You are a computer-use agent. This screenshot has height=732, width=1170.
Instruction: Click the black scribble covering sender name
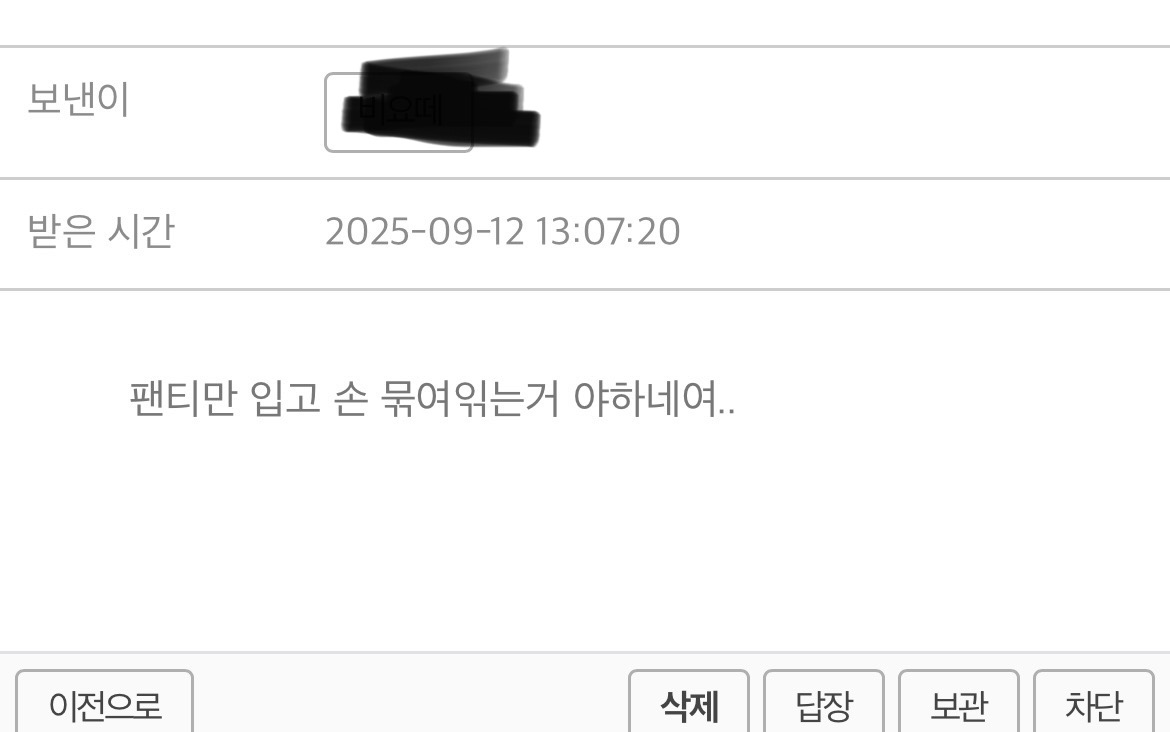click(440, 98)
